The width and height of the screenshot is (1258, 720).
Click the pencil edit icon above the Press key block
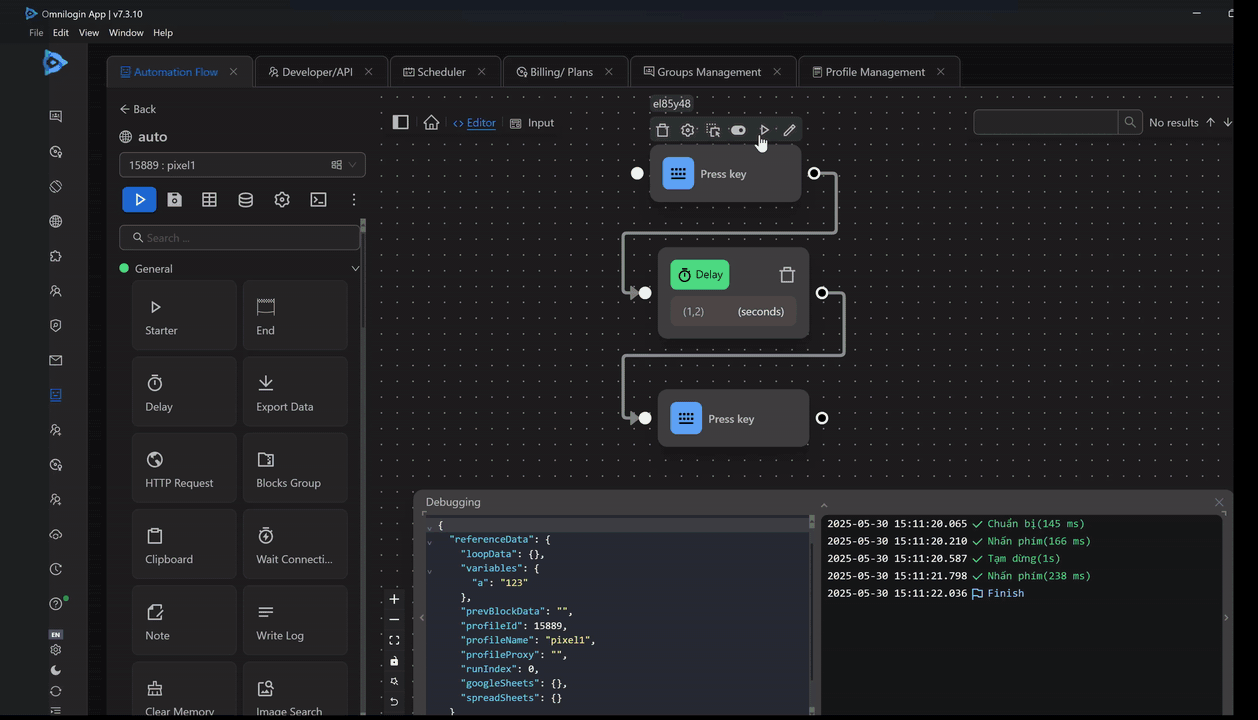click(789, 130)
